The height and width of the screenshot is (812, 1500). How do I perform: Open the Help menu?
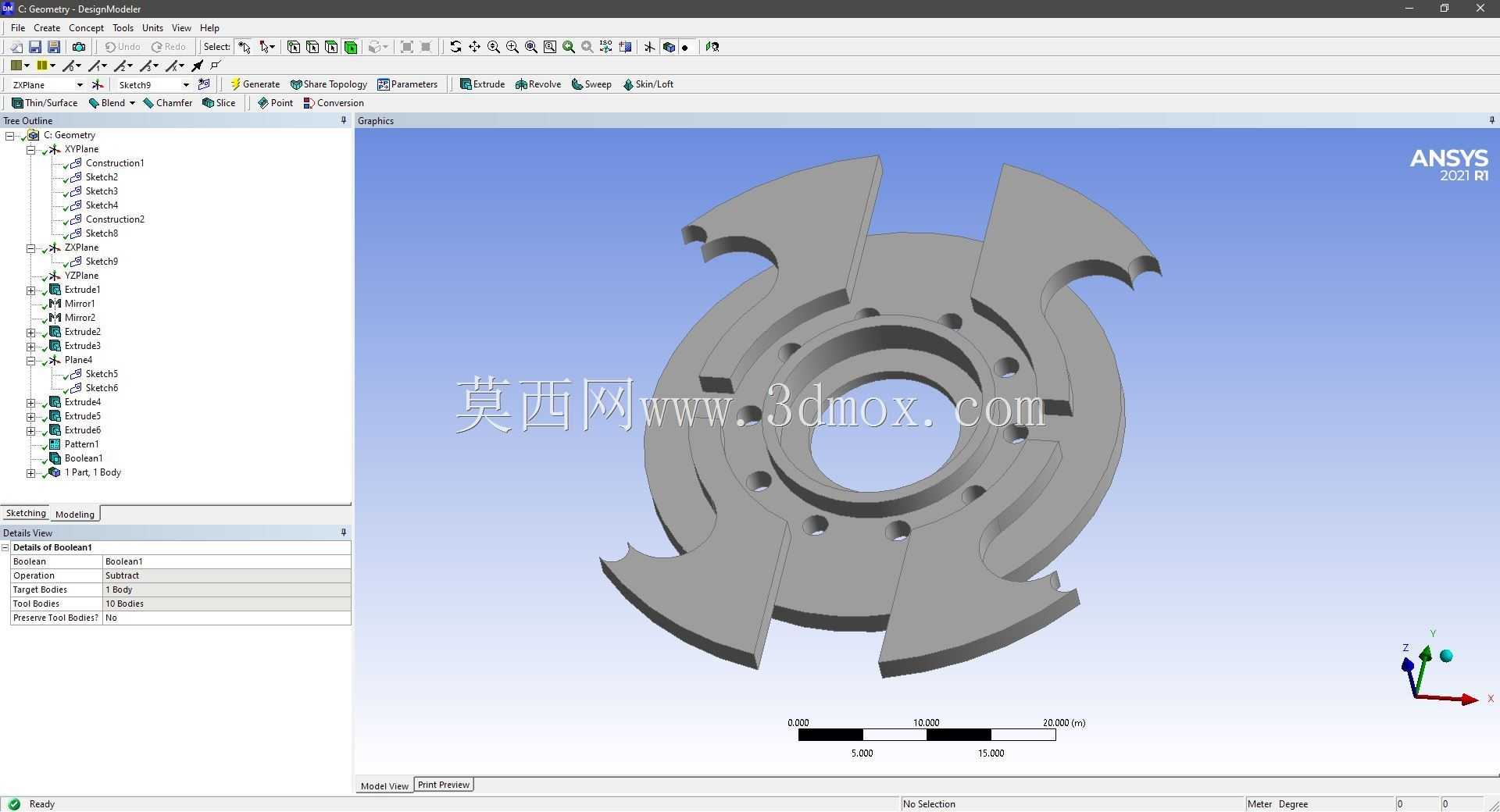coord(209,27)
